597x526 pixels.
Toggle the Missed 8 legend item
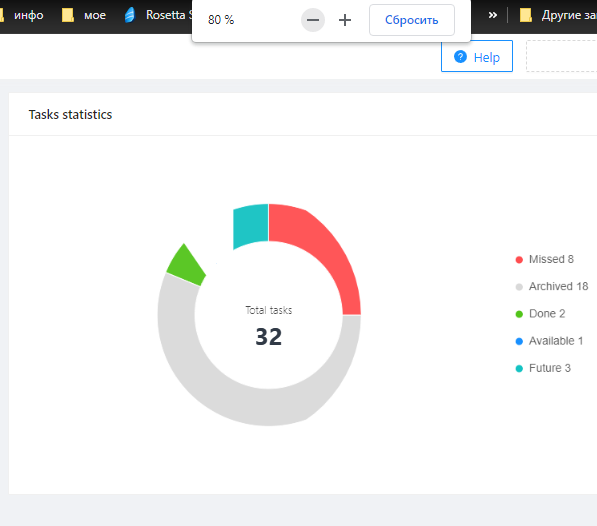coord(544,259)
